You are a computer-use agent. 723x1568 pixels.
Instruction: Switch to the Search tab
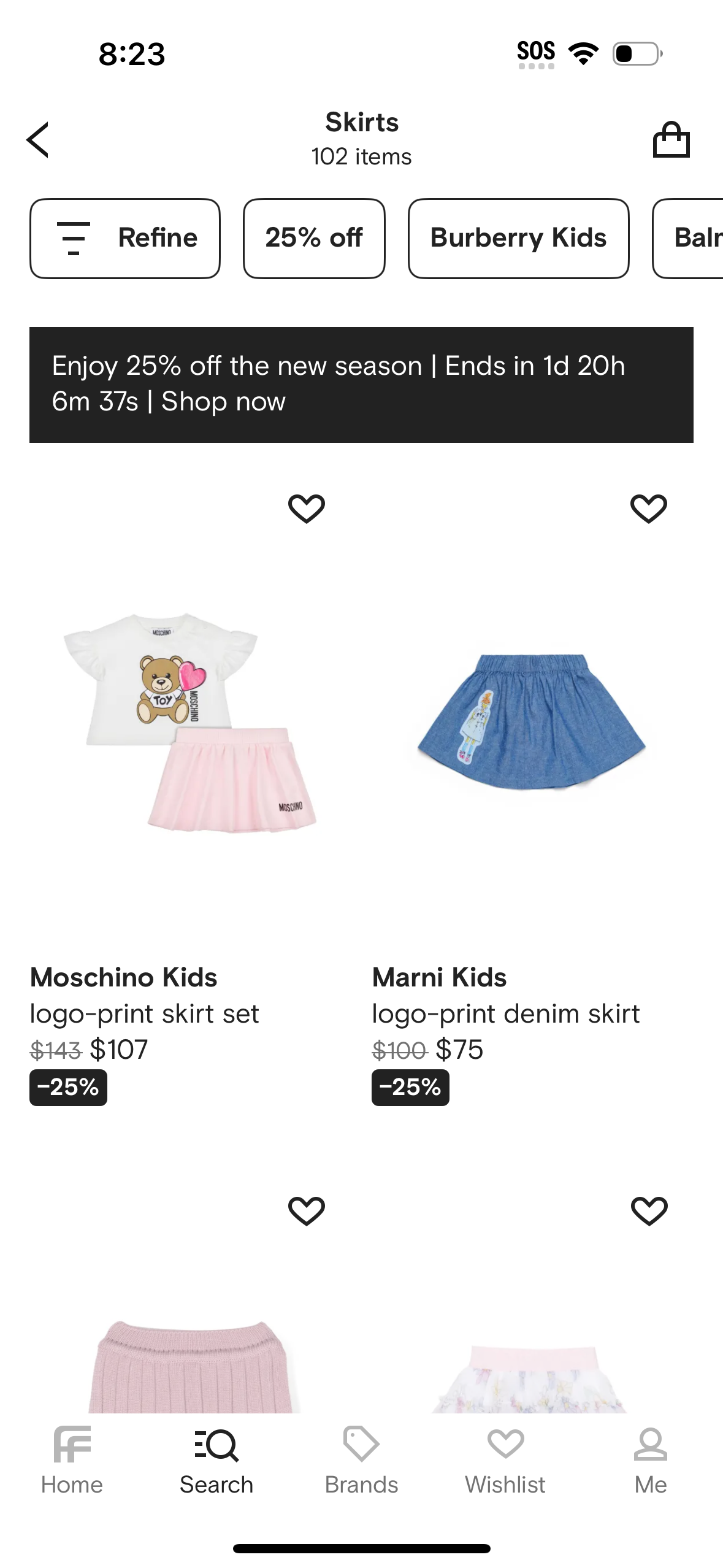(216, 1460)
